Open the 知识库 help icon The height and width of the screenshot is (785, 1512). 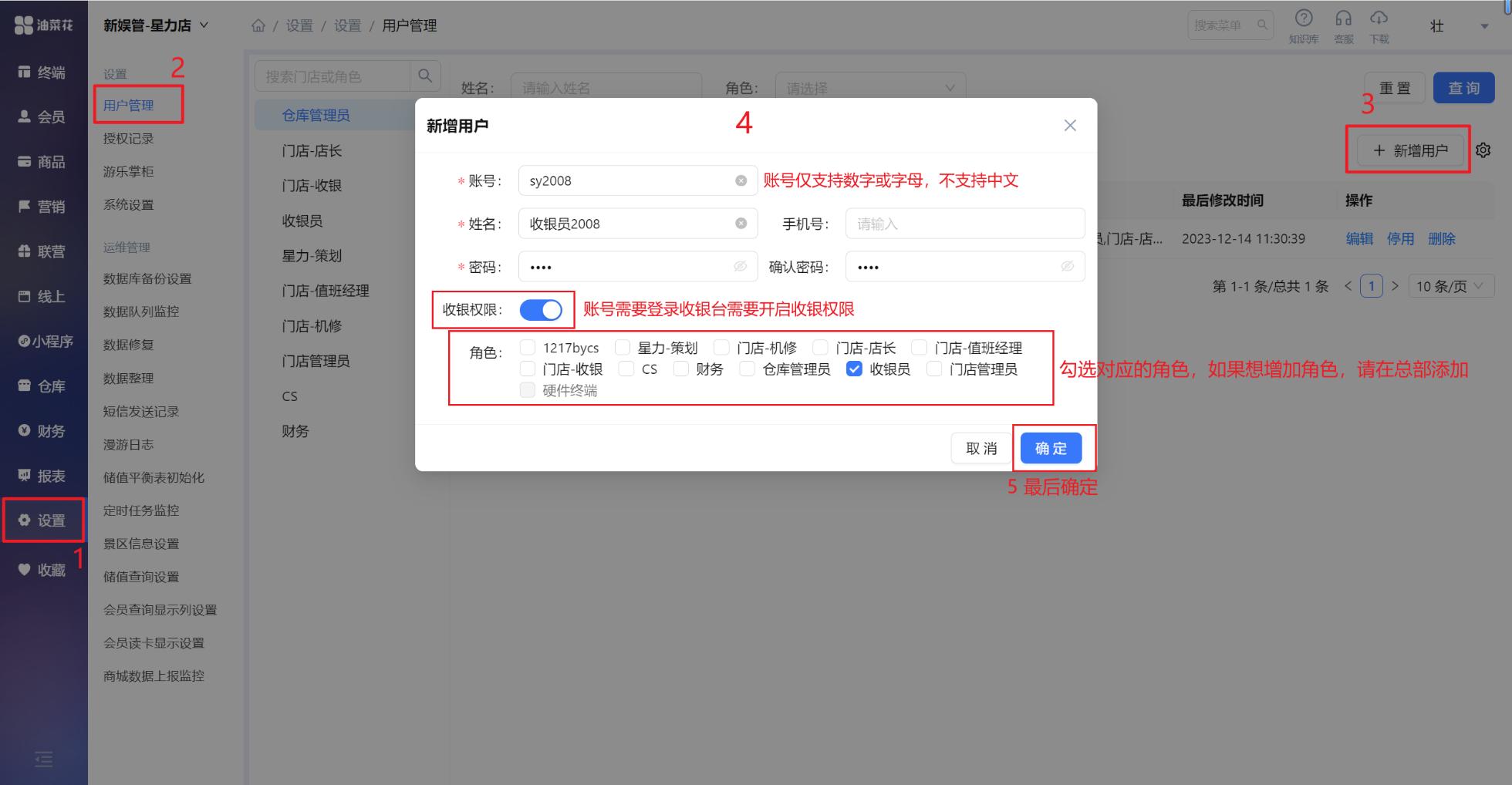(1303, 25)
